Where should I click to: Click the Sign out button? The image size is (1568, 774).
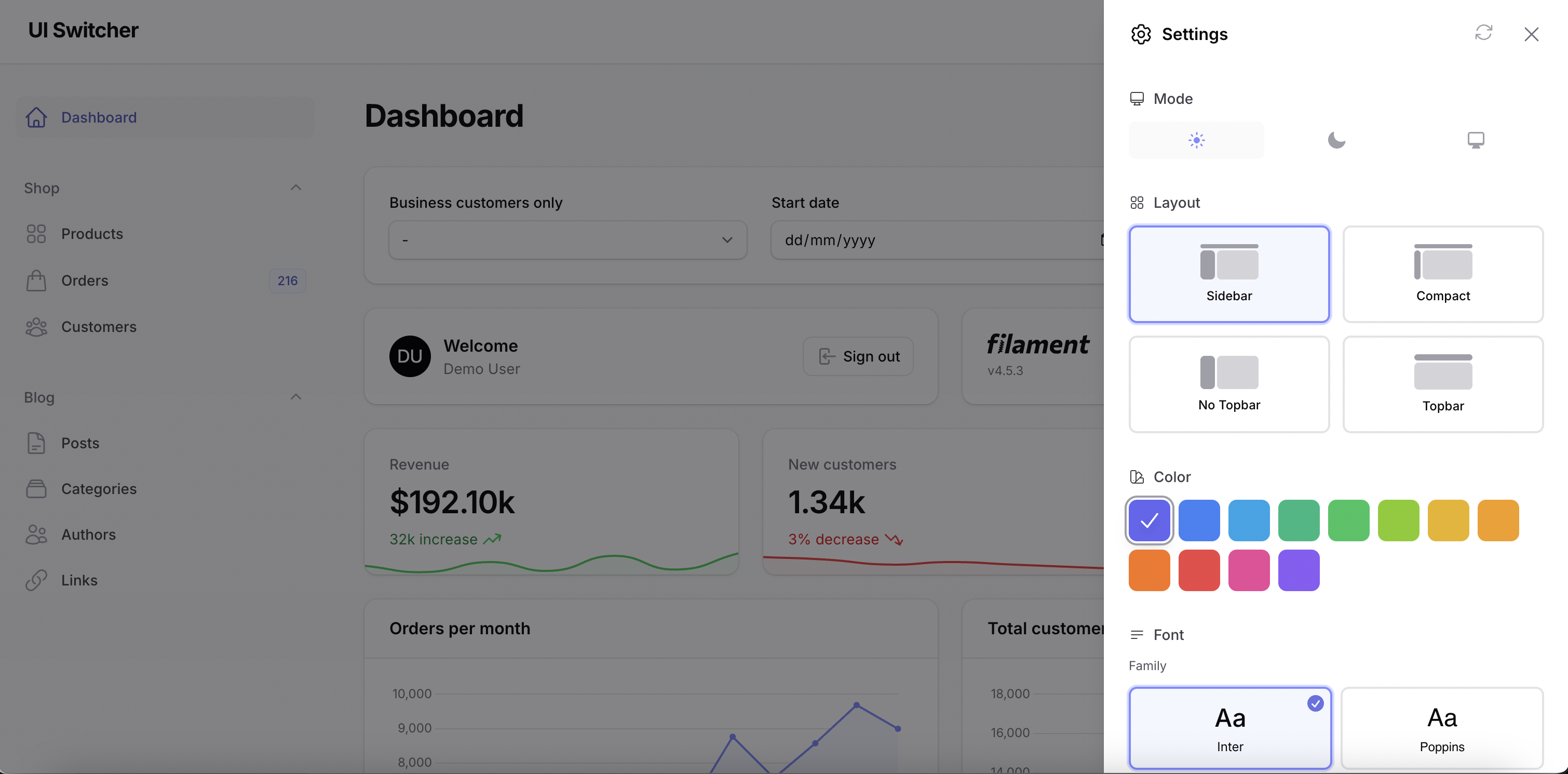(x=858, y=356)
